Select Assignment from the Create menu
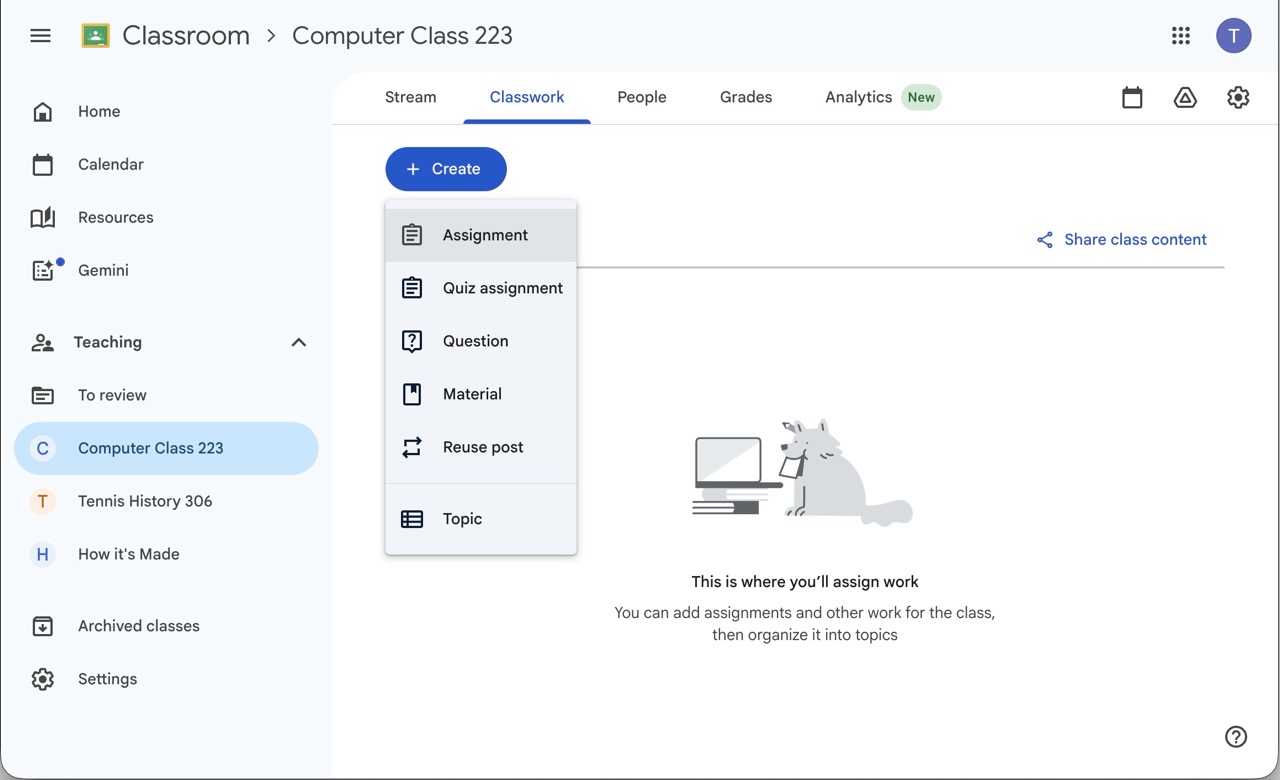This screenshot has width=1280, height=780. coord(485,235)
